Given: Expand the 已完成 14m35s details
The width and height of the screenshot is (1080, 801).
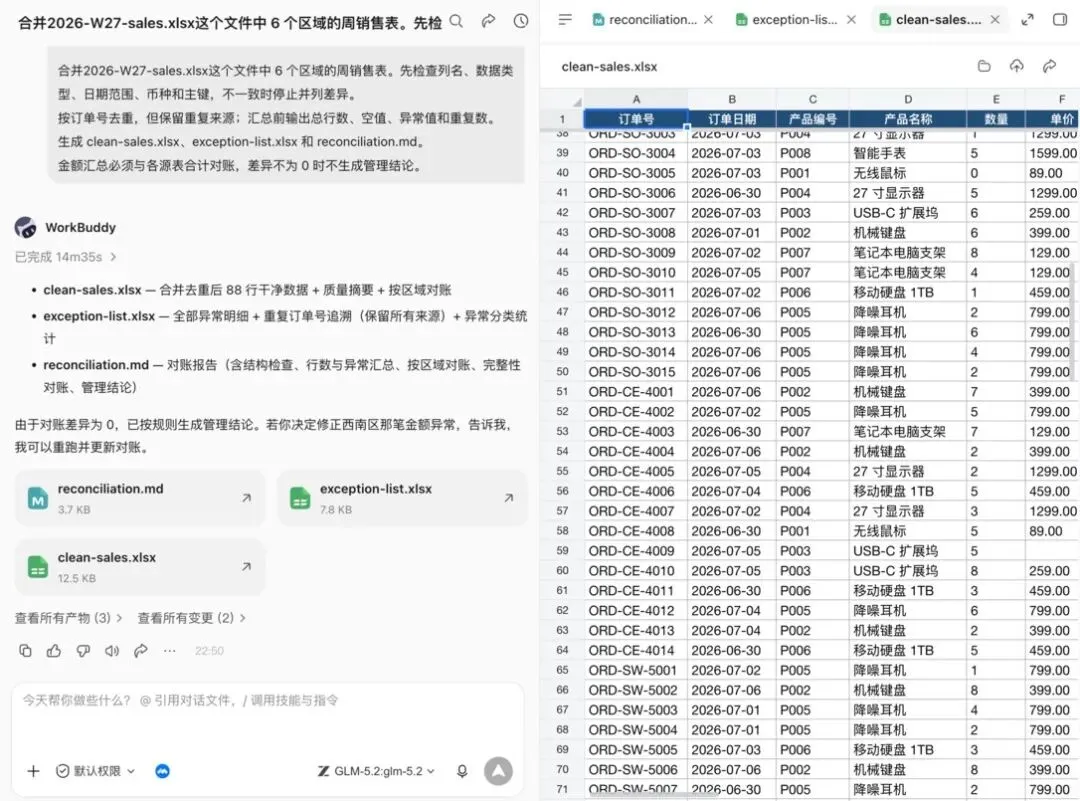Looking at the screenshot, I should (x=65, y=257).
